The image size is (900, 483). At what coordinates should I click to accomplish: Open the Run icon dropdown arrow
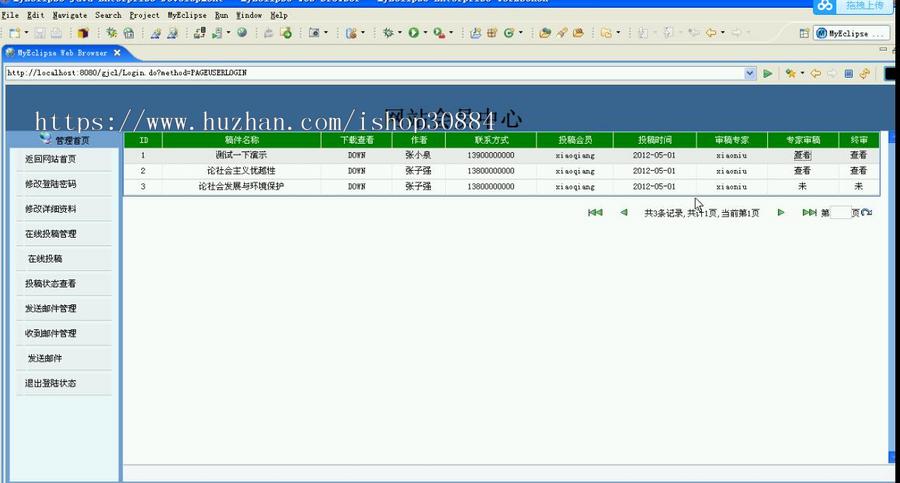[x=425, y=33]
